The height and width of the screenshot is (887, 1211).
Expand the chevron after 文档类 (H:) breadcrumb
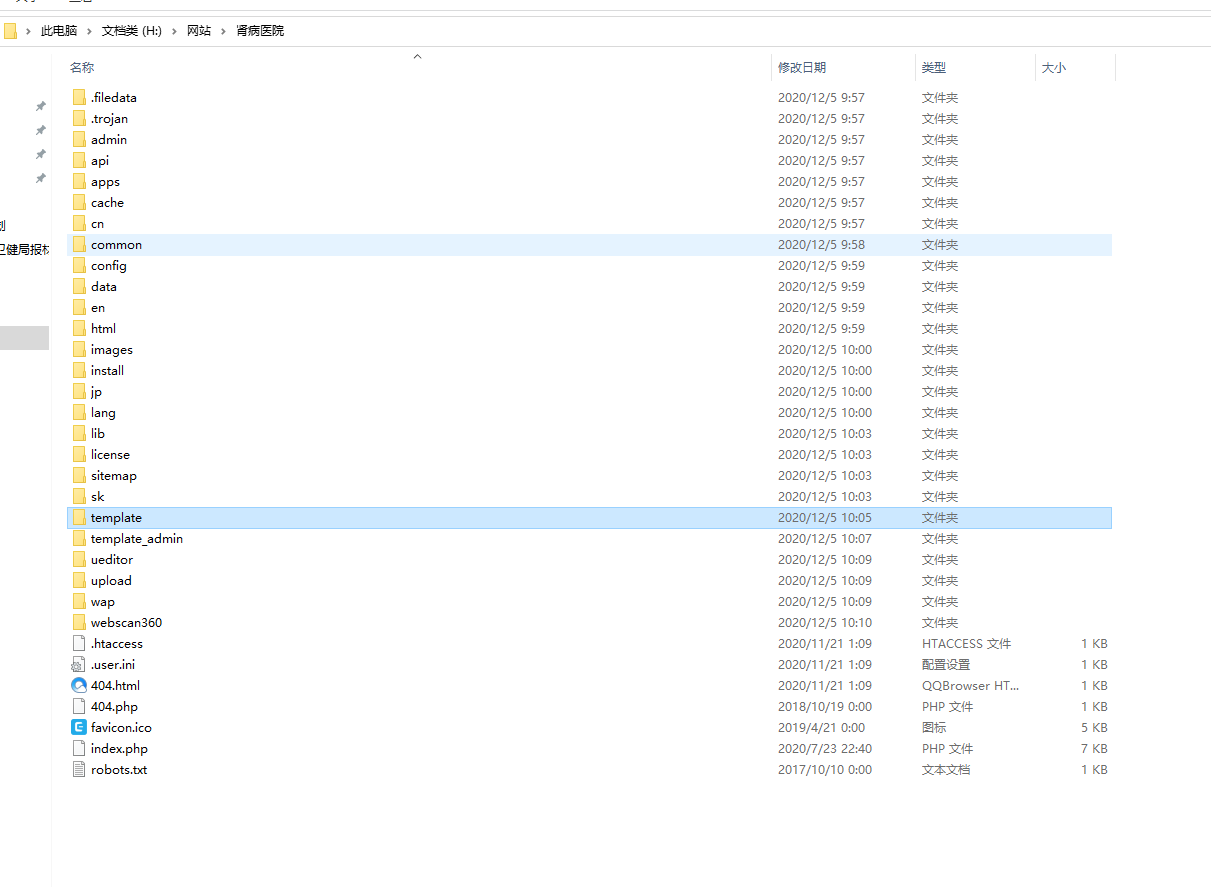175,31
